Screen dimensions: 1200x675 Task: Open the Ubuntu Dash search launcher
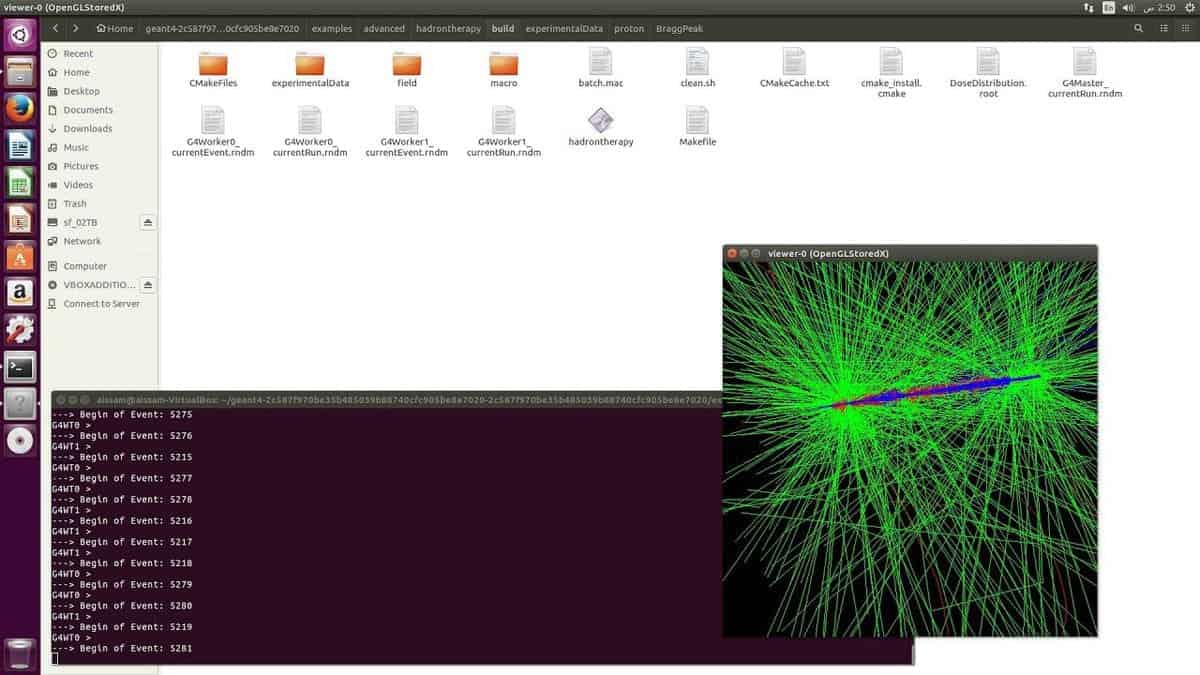20,37
